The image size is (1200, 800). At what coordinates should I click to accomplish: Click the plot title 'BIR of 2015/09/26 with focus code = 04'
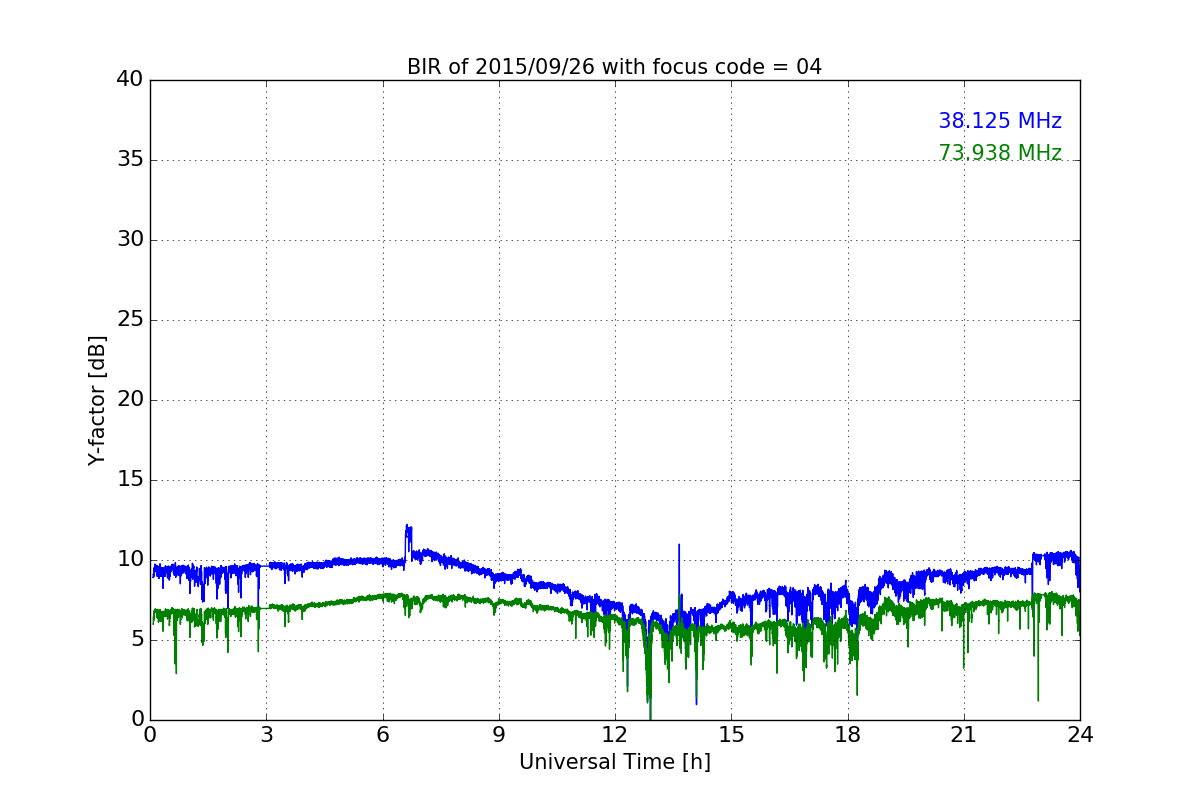click(614, 67)
